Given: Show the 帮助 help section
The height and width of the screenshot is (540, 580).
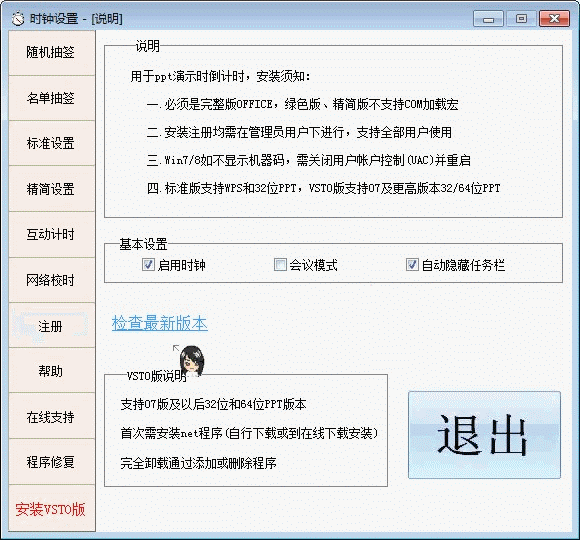Looking at the screenshot, I should coord(51,371).
